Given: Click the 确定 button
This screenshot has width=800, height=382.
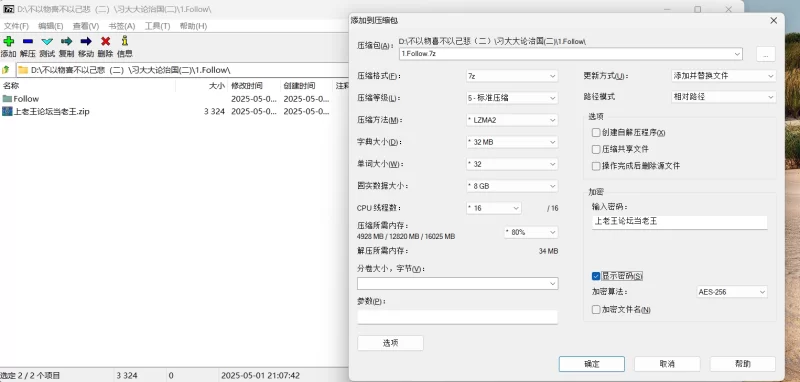Looking at the screenshot, I should pyautogui.click(x=592, y=364).
